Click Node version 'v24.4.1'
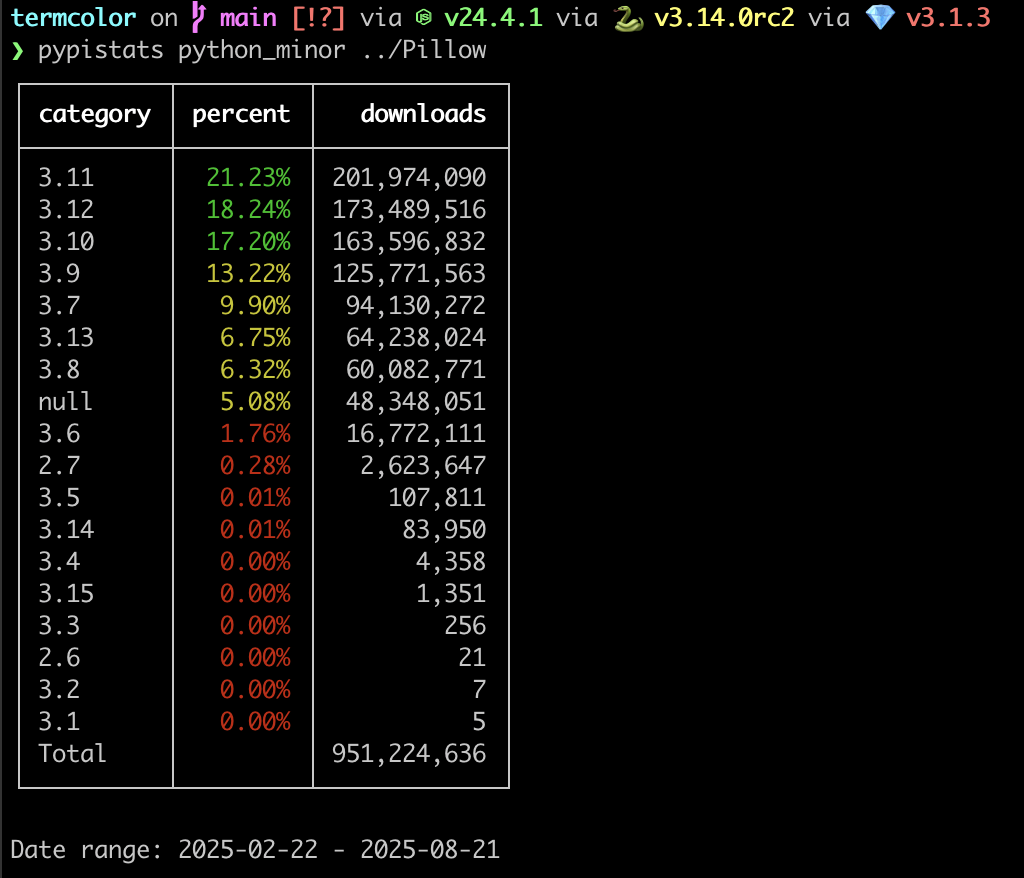 (493, 18)
